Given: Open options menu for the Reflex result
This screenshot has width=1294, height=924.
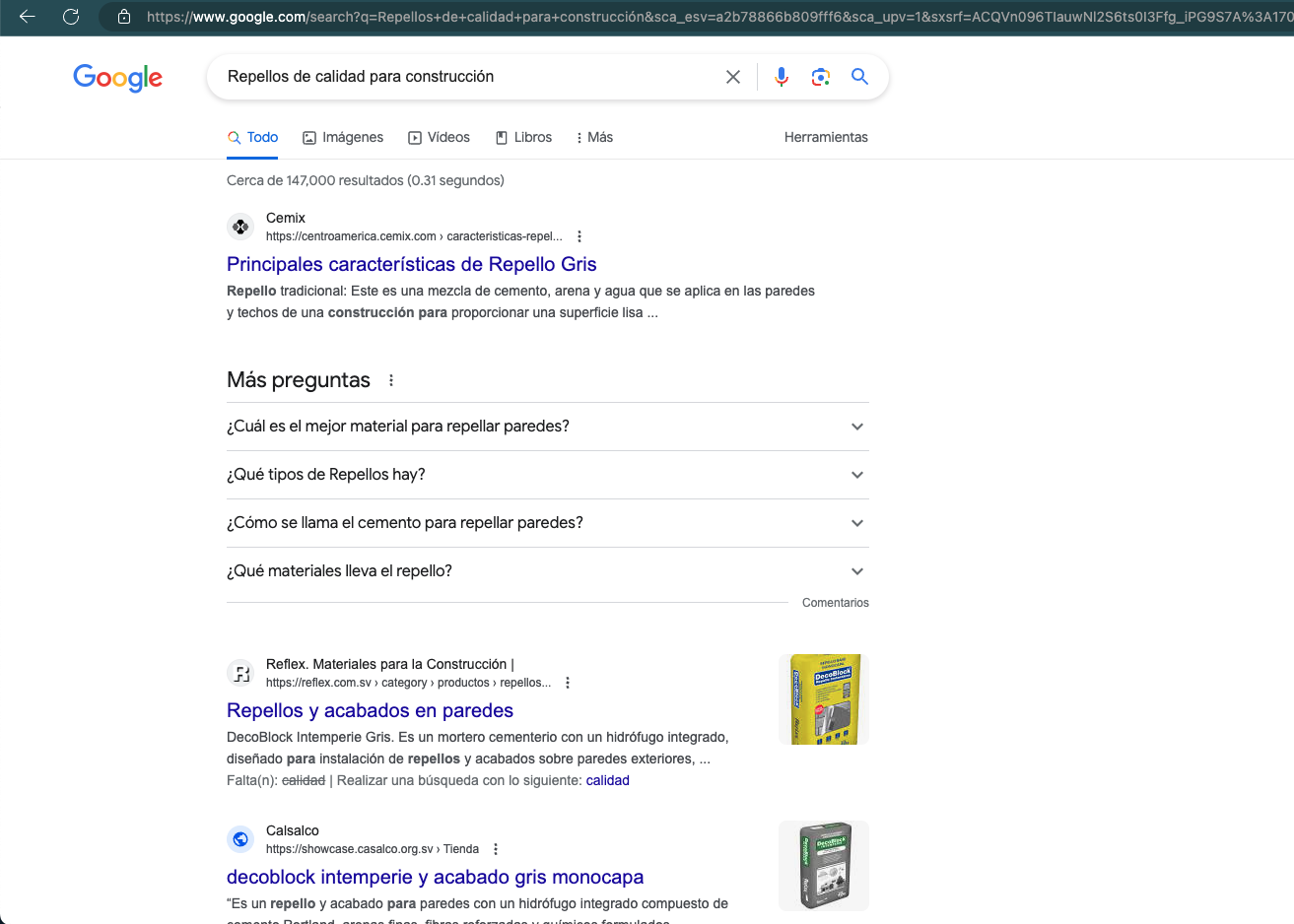Looking at the screenshot, I should click(x=568, y=683).
